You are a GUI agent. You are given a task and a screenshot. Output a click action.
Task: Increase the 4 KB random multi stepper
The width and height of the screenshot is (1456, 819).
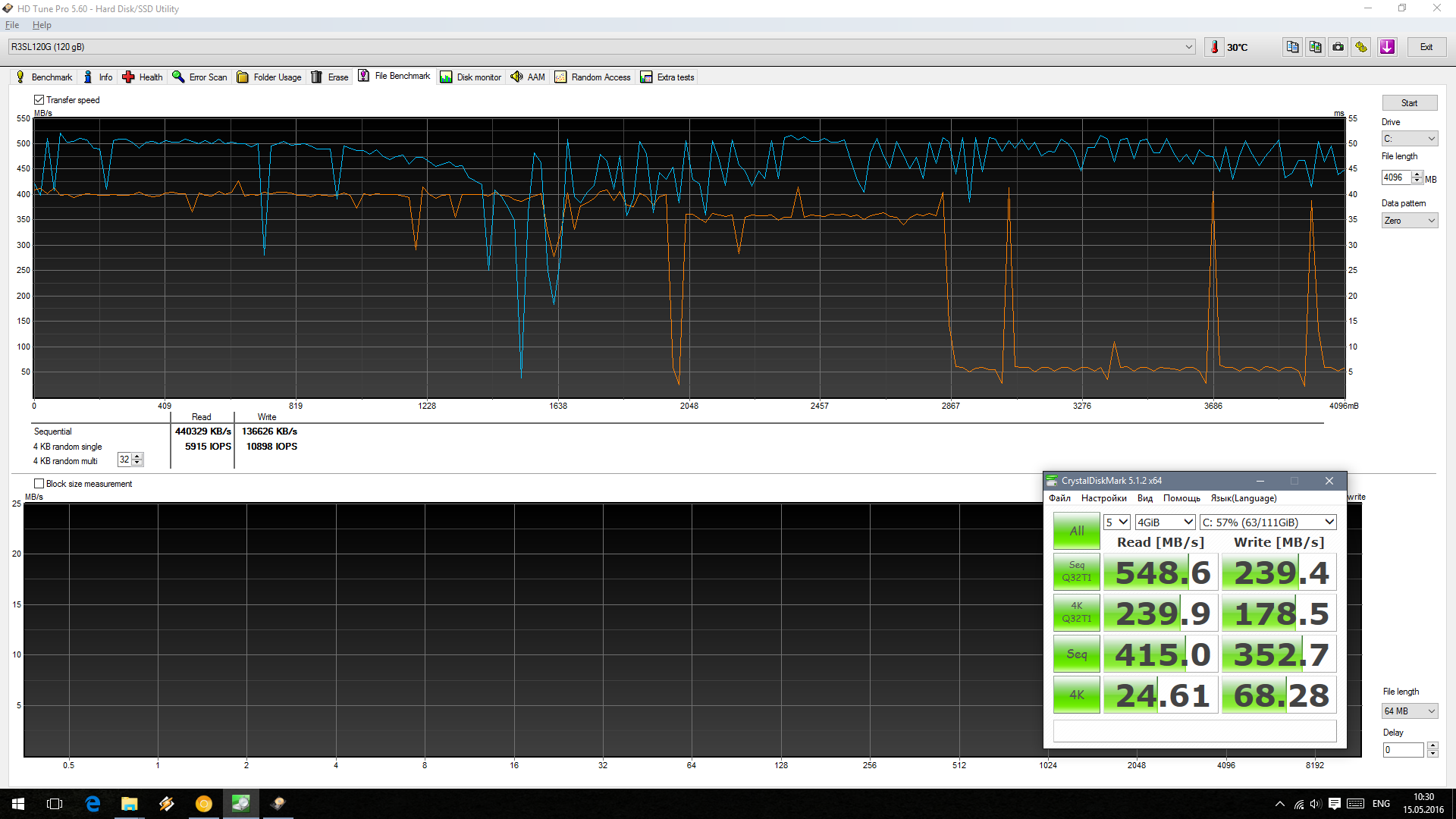138,457
